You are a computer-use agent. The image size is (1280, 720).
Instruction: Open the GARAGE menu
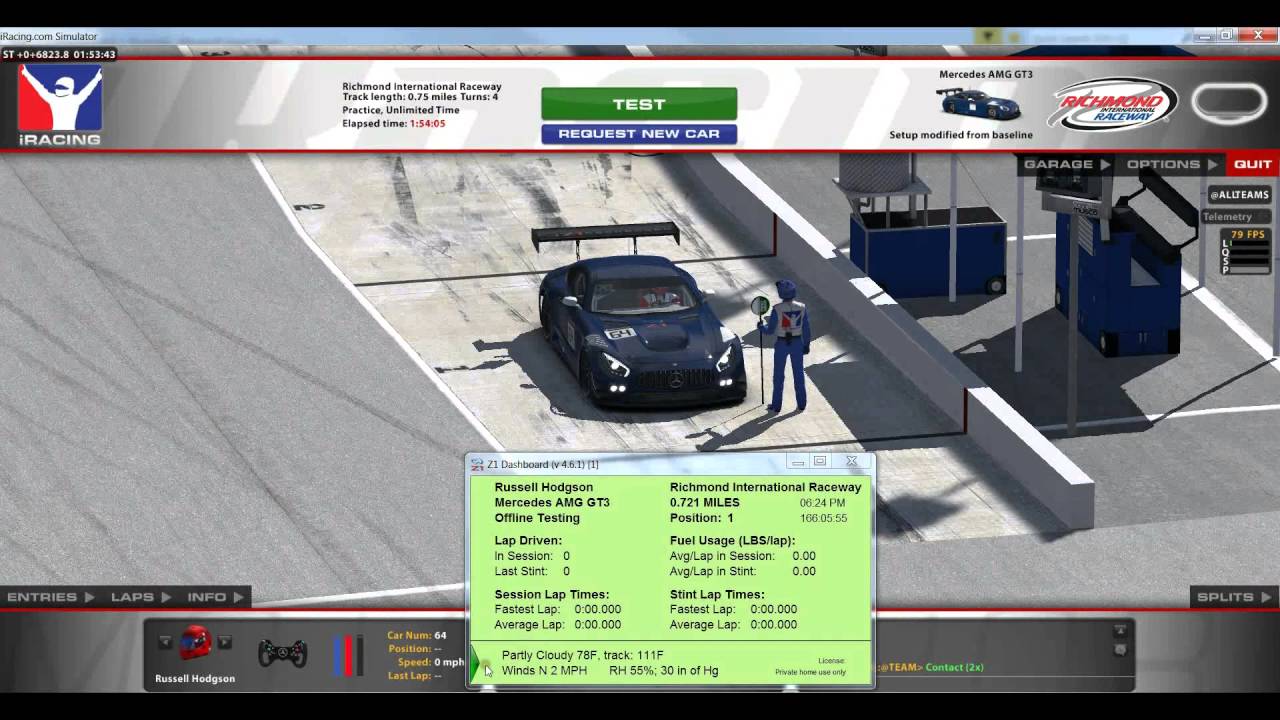coord(1067,164)
